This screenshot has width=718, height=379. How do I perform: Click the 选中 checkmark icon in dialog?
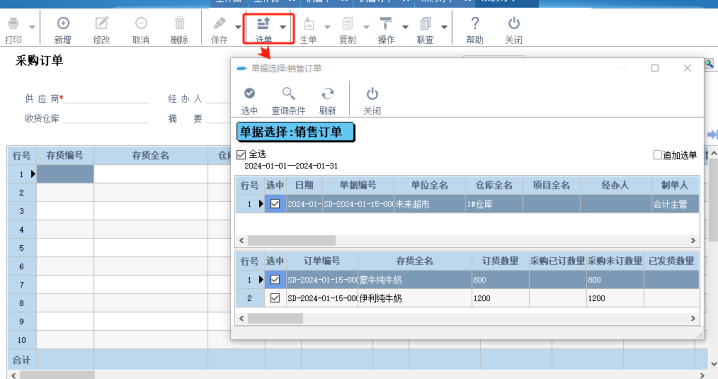[249, 93]
